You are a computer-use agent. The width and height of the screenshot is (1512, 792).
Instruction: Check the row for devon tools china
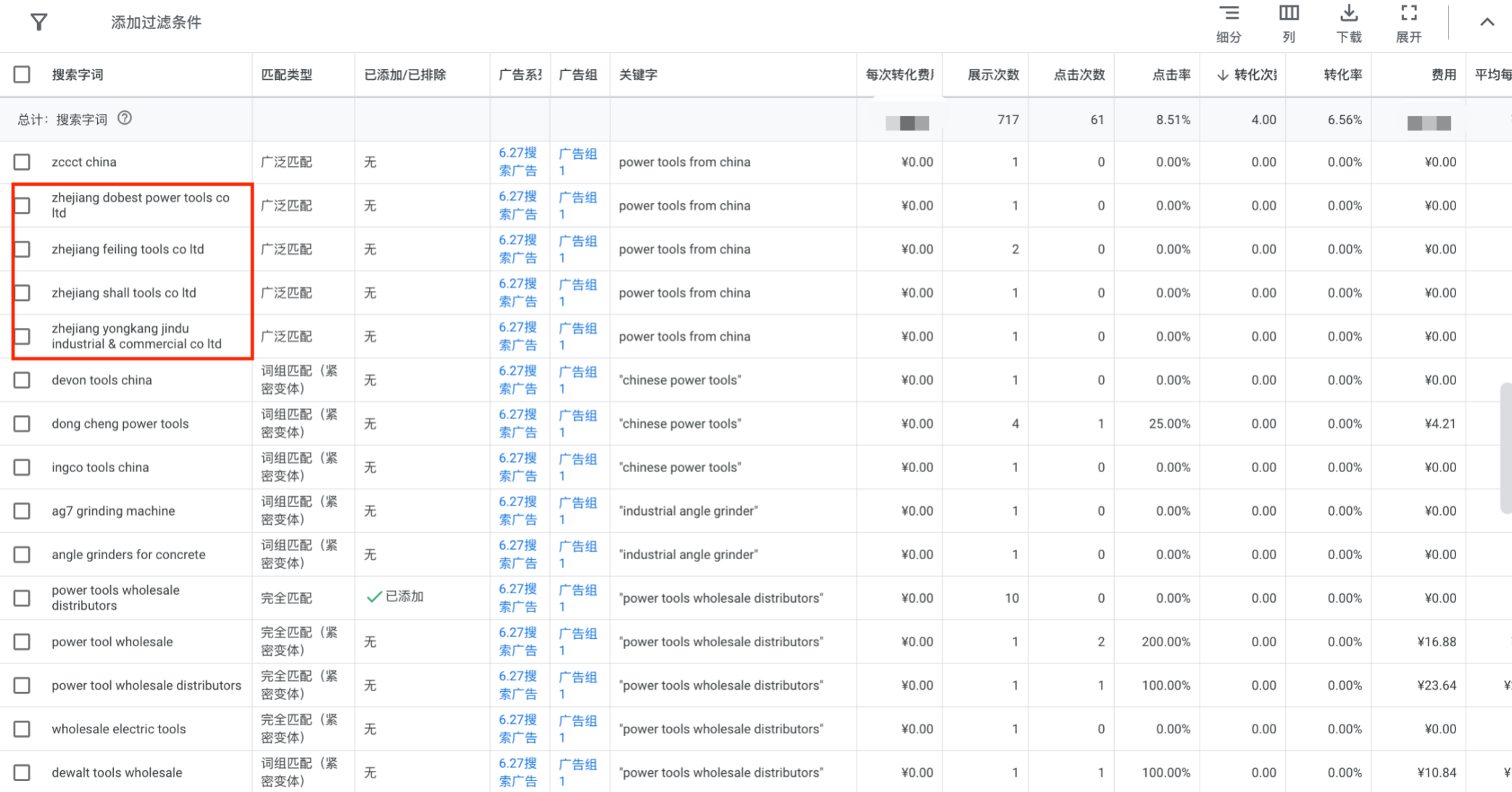point(22,380)
